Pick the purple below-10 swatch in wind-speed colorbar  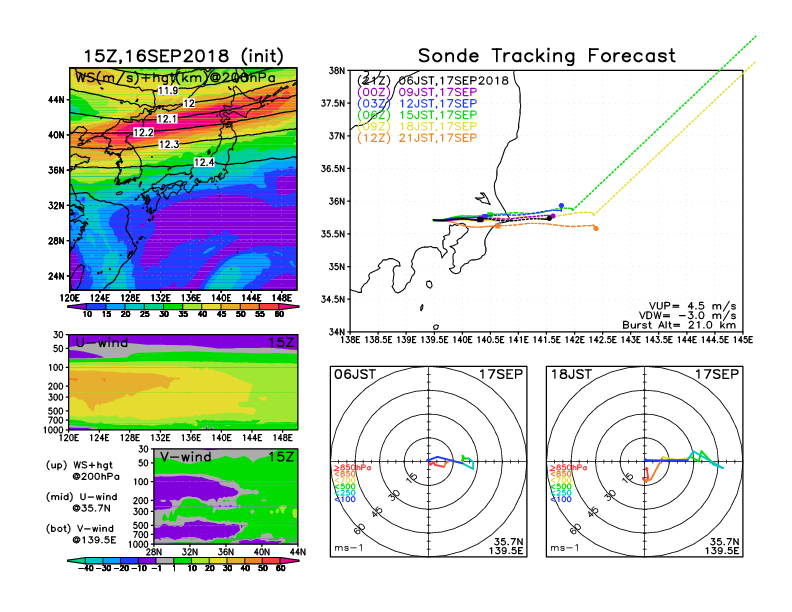tap(75, 307)
